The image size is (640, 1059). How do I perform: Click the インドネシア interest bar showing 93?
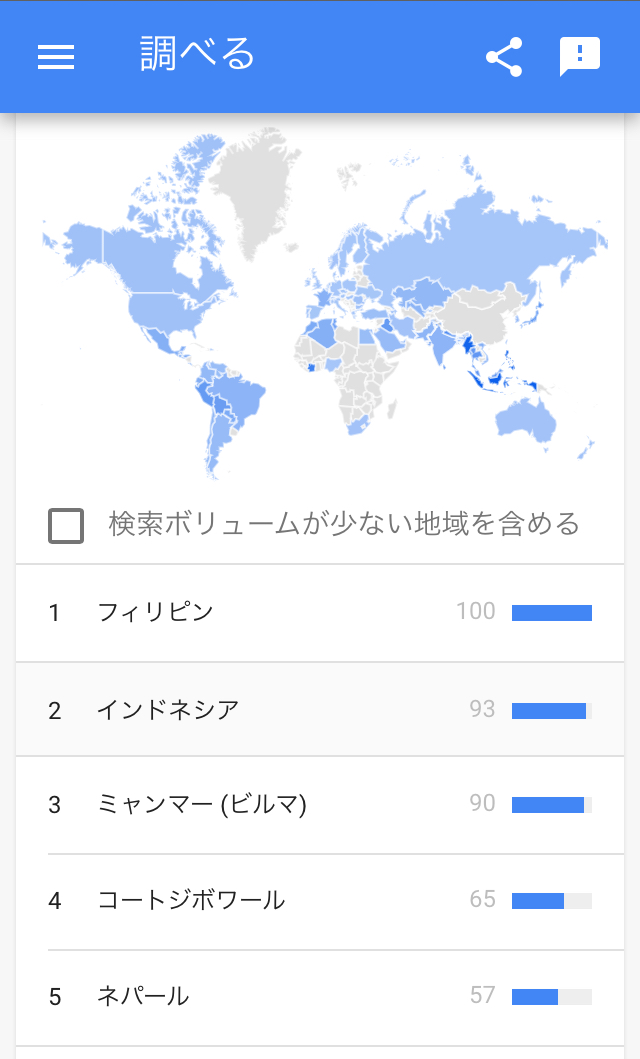(551, 711)
